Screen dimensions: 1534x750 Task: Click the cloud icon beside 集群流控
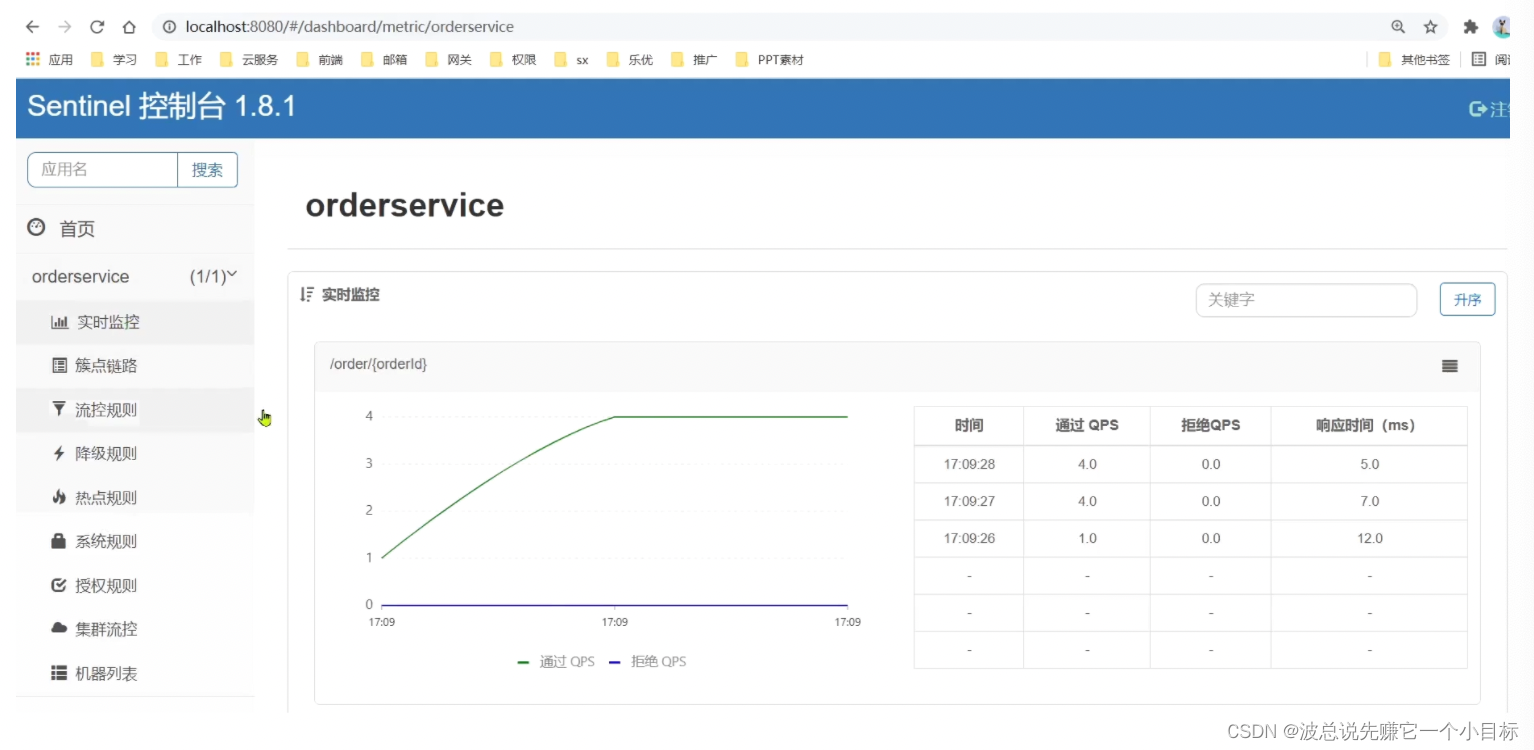pos(59,628)
